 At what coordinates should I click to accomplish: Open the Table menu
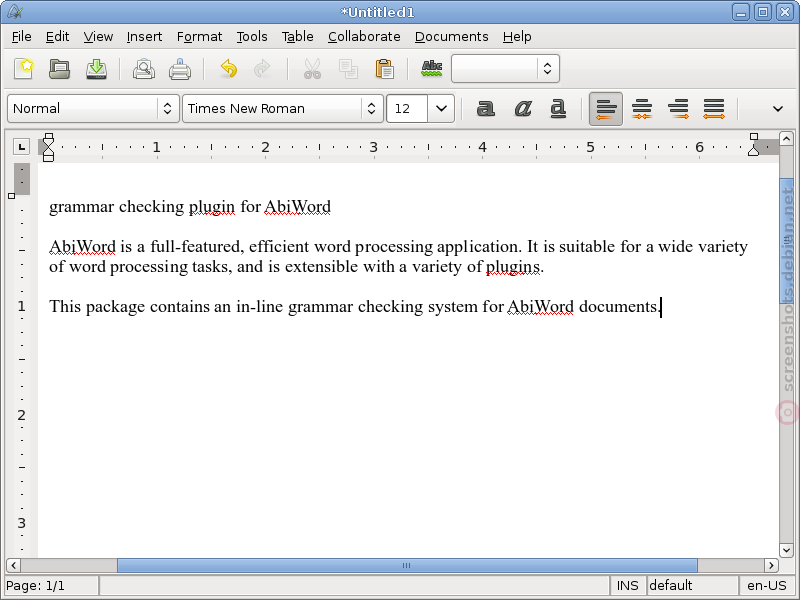pyautogui.click(x=297, y=37)
